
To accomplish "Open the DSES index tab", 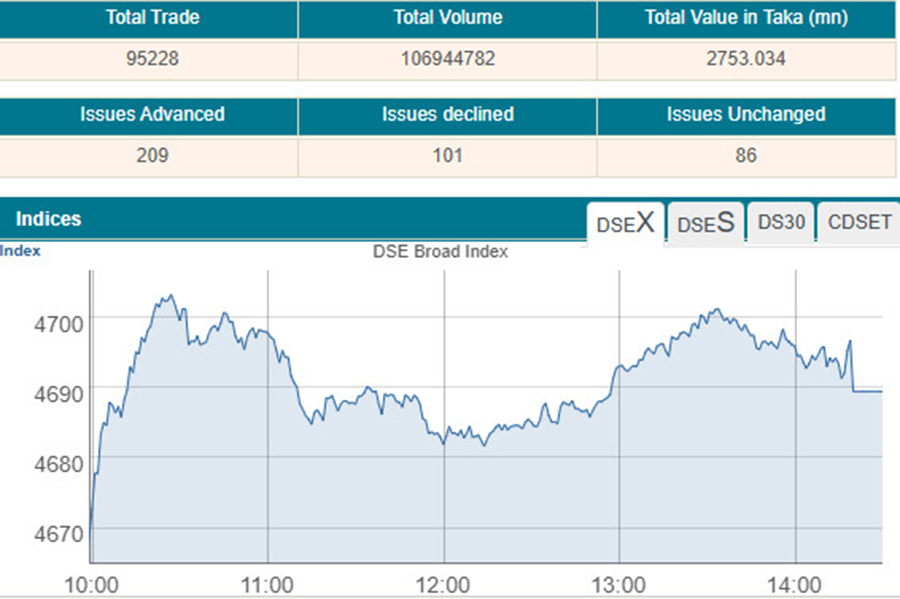I will (705, 223).
